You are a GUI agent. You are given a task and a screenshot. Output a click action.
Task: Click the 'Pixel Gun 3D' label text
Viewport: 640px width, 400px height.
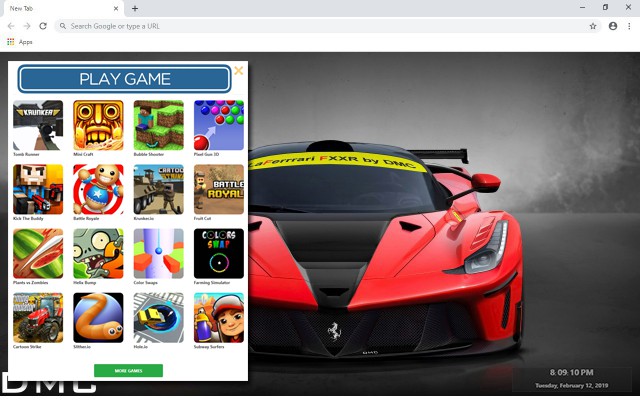point(206,154)
